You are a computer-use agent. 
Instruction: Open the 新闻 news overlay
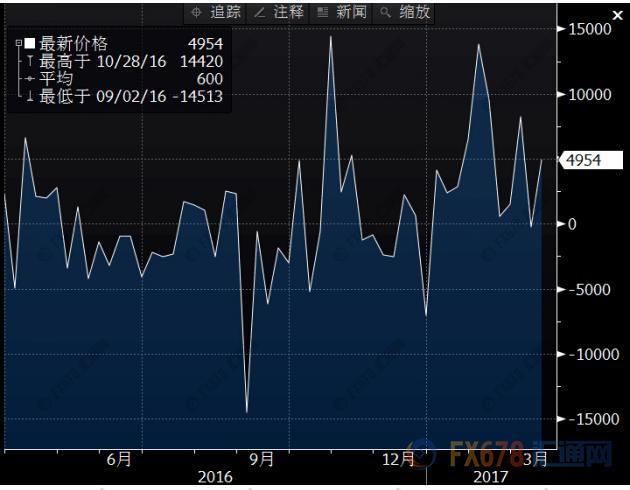(x=342, y=12)
